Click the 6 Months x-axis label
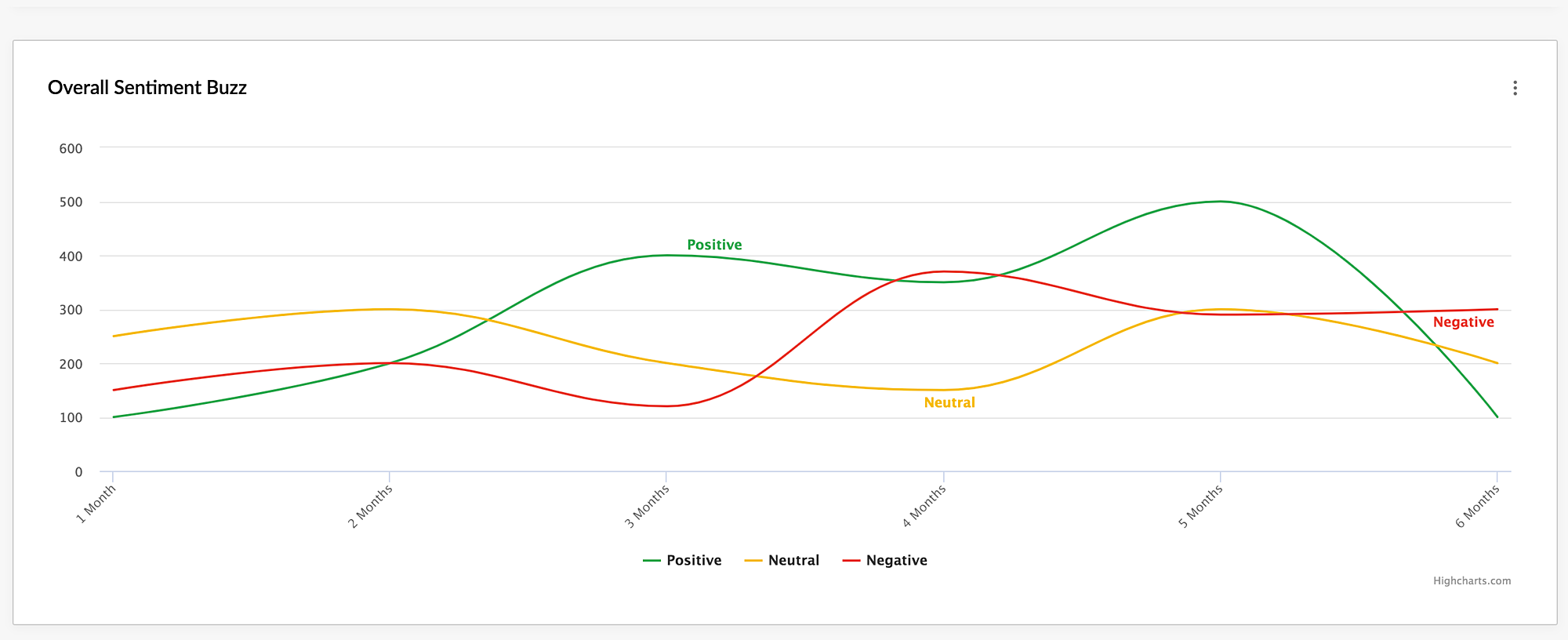1568x640 pixels. coord(1478,506)
